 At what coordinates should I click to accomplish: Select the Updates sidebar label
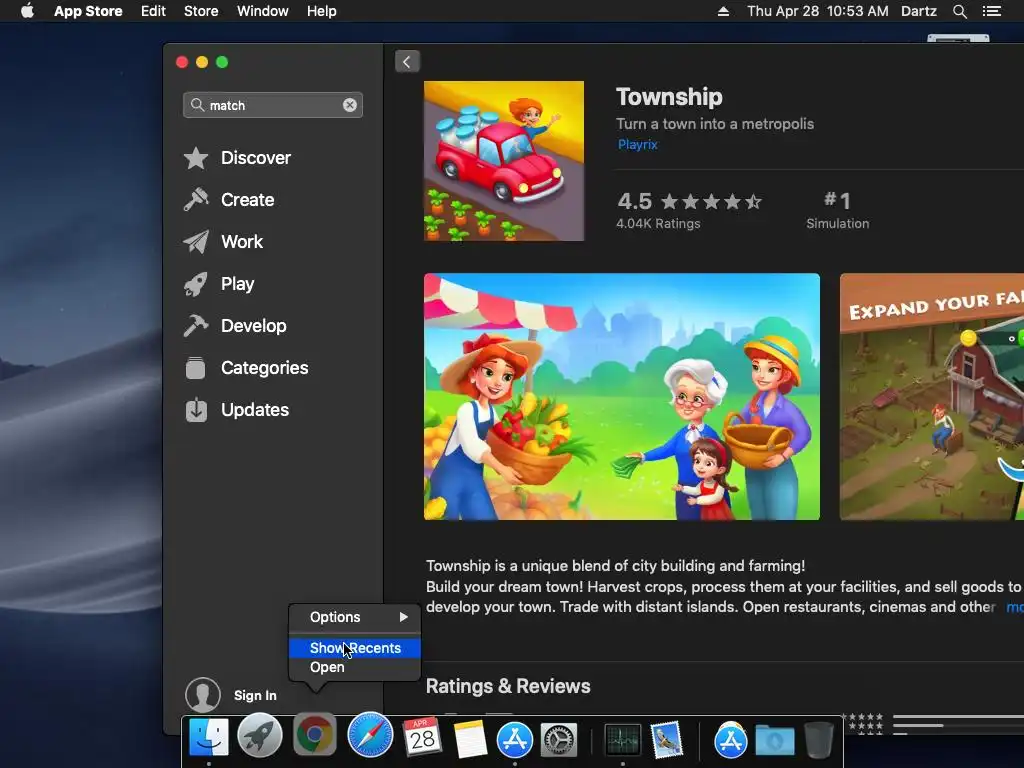[255, 410]
